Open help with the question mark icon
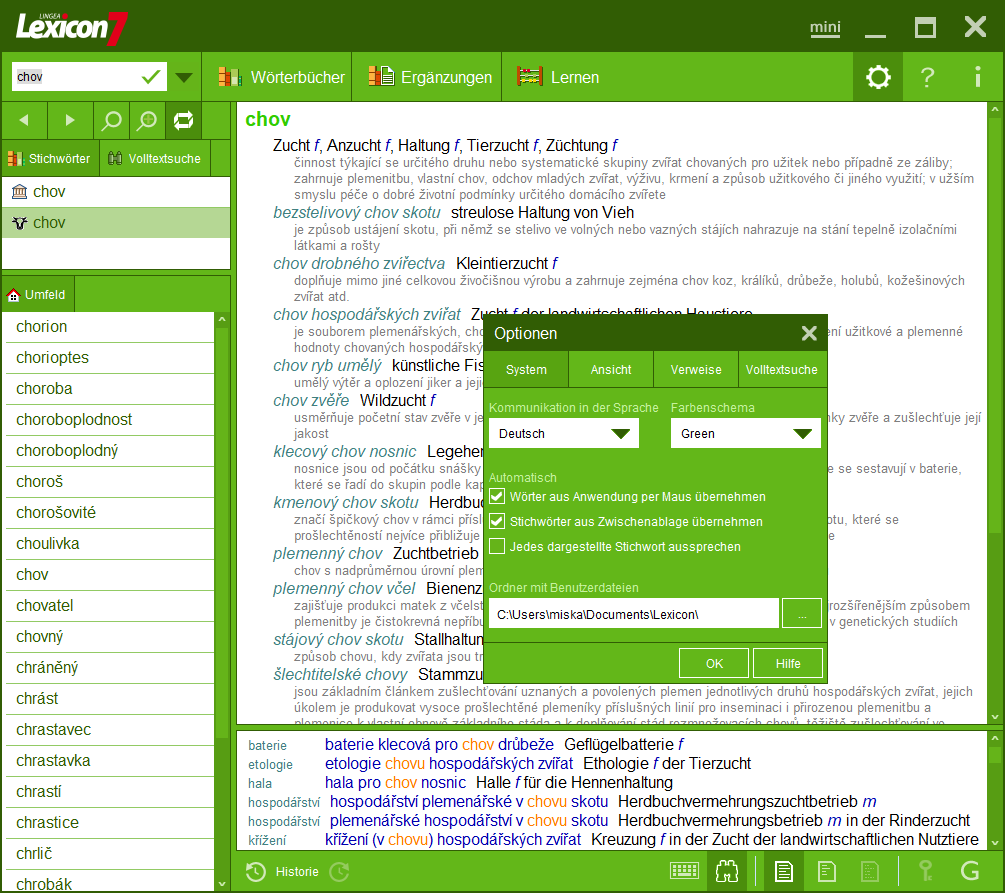 coord(927,77)
